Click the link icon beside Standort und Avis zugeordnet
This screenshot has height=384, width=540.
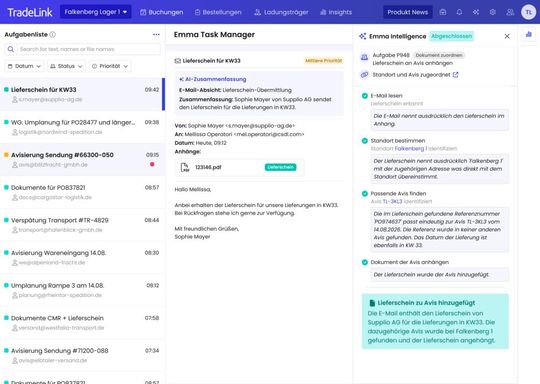364,75
